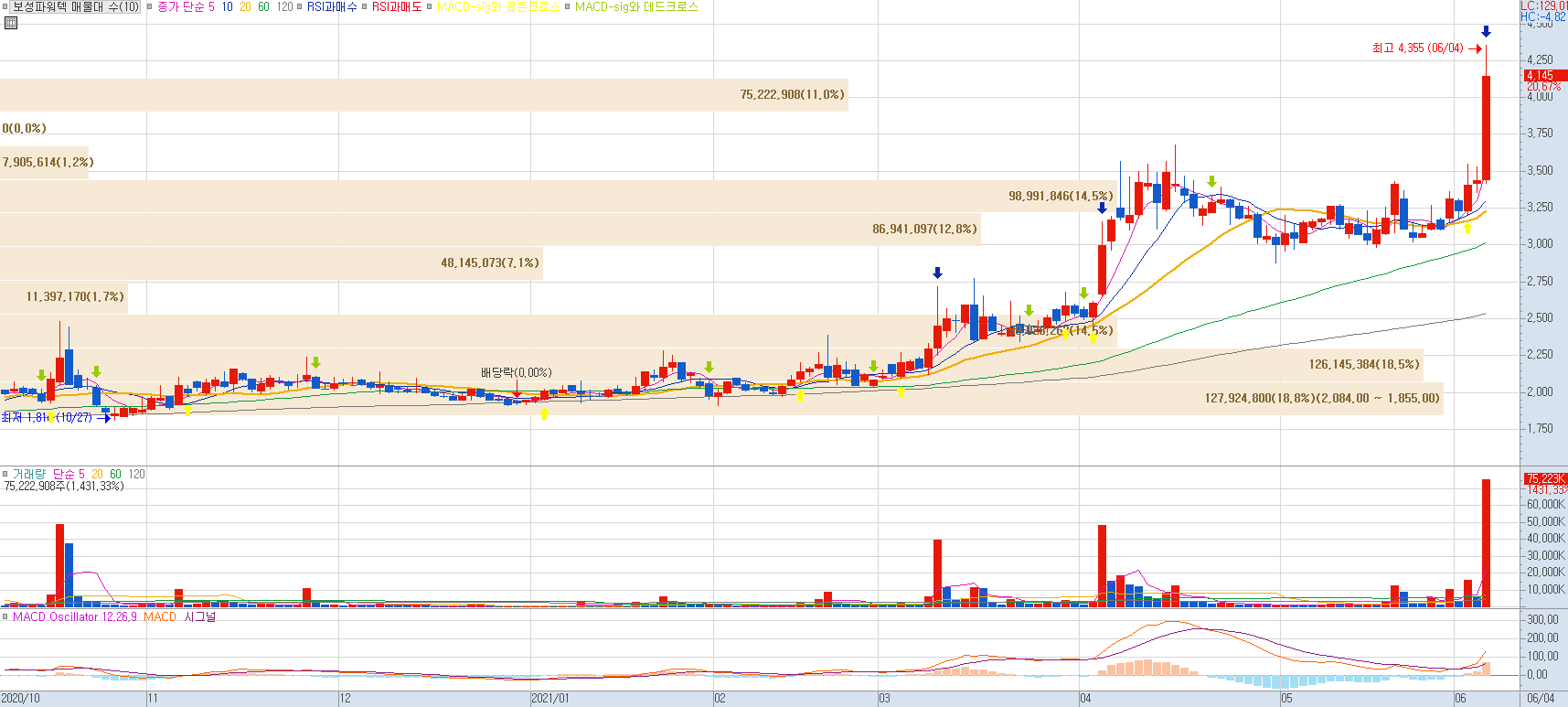Toggle the RSI과매도 signal square
Viewport: 1568px width, 707px height.
click(364, 6)
